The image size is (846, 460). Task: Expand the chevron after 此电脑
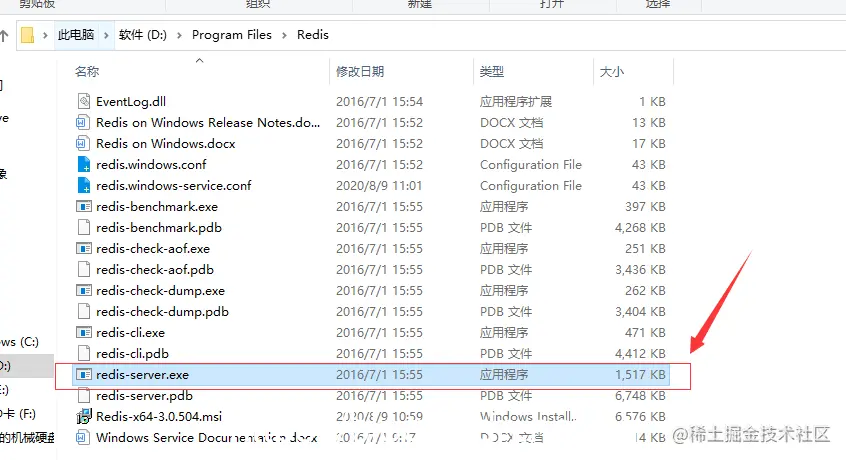[x=106, y=36]
